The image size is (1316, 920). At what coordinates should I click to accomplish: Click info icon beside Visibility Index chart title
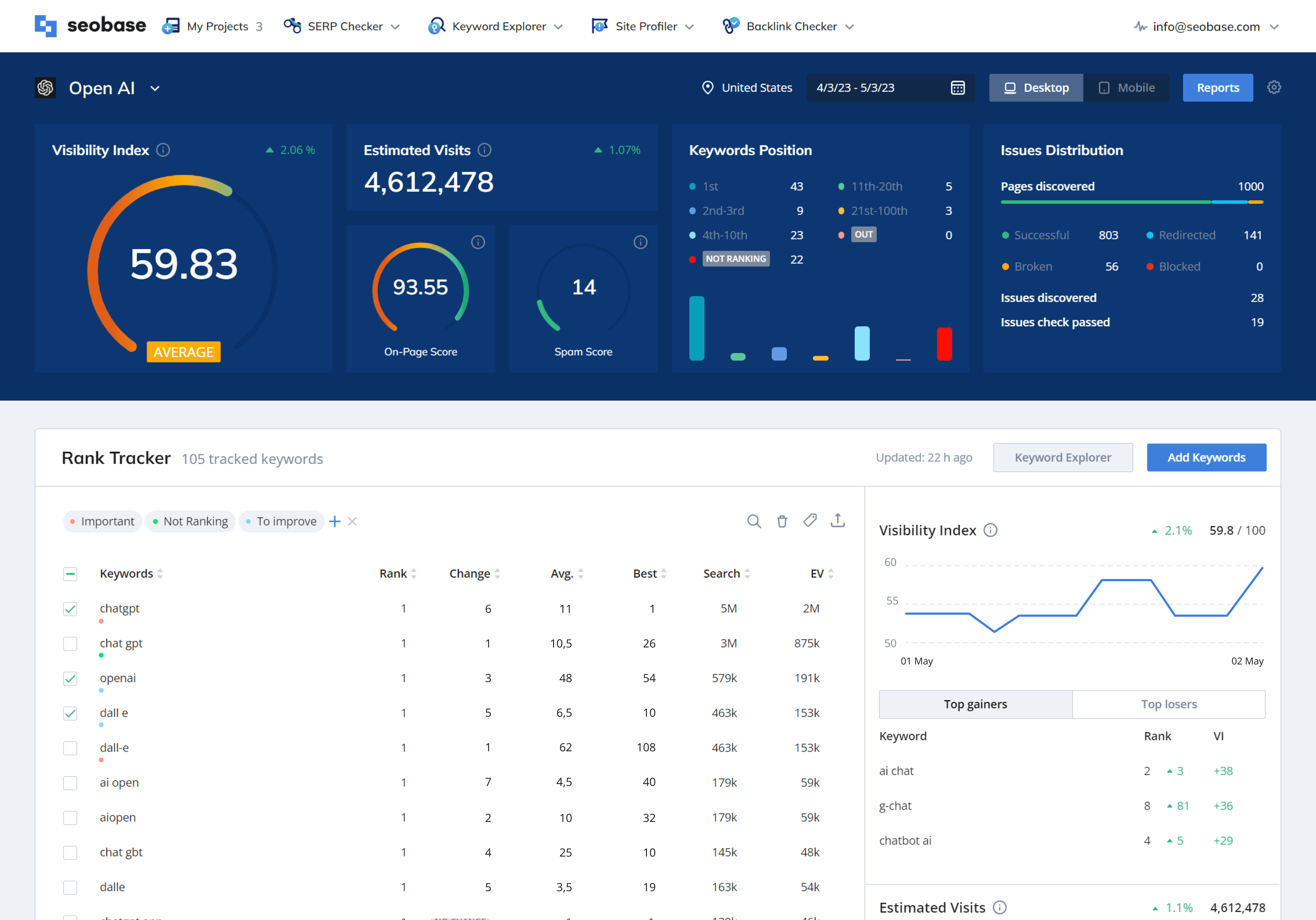point(991,530)
